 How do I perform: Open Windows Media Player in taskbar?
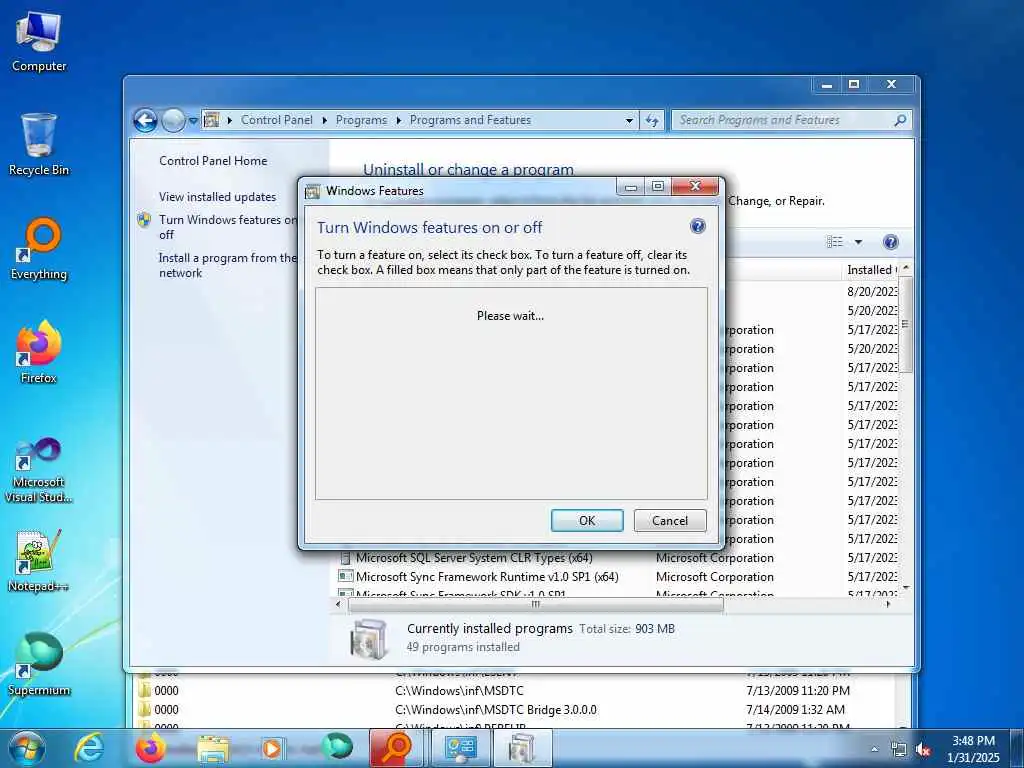tap(273, 748)
